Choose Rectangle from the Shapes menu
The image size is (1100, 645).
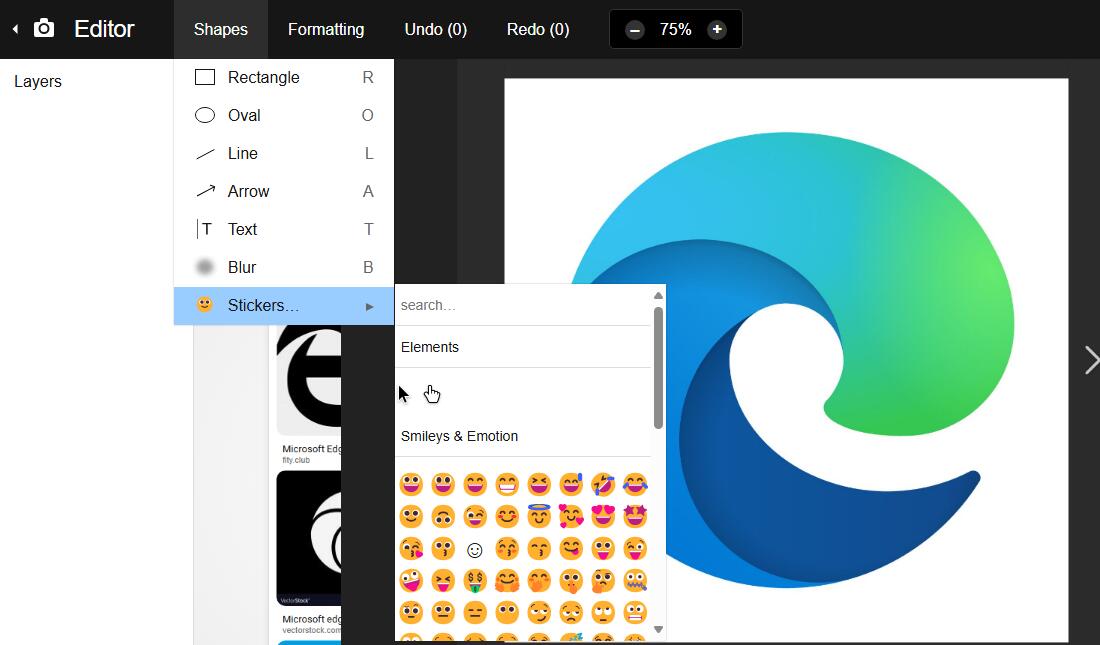point(263,77)
